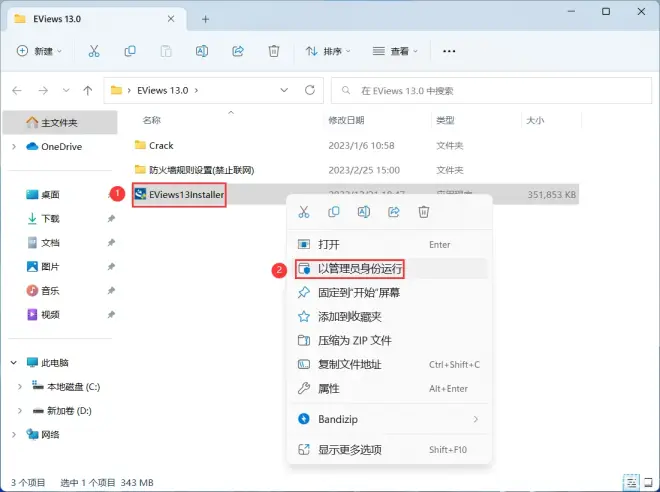Go up one folder level
Image resolution: width=660 pixels, height=492 pixels.
click(88, 90)
